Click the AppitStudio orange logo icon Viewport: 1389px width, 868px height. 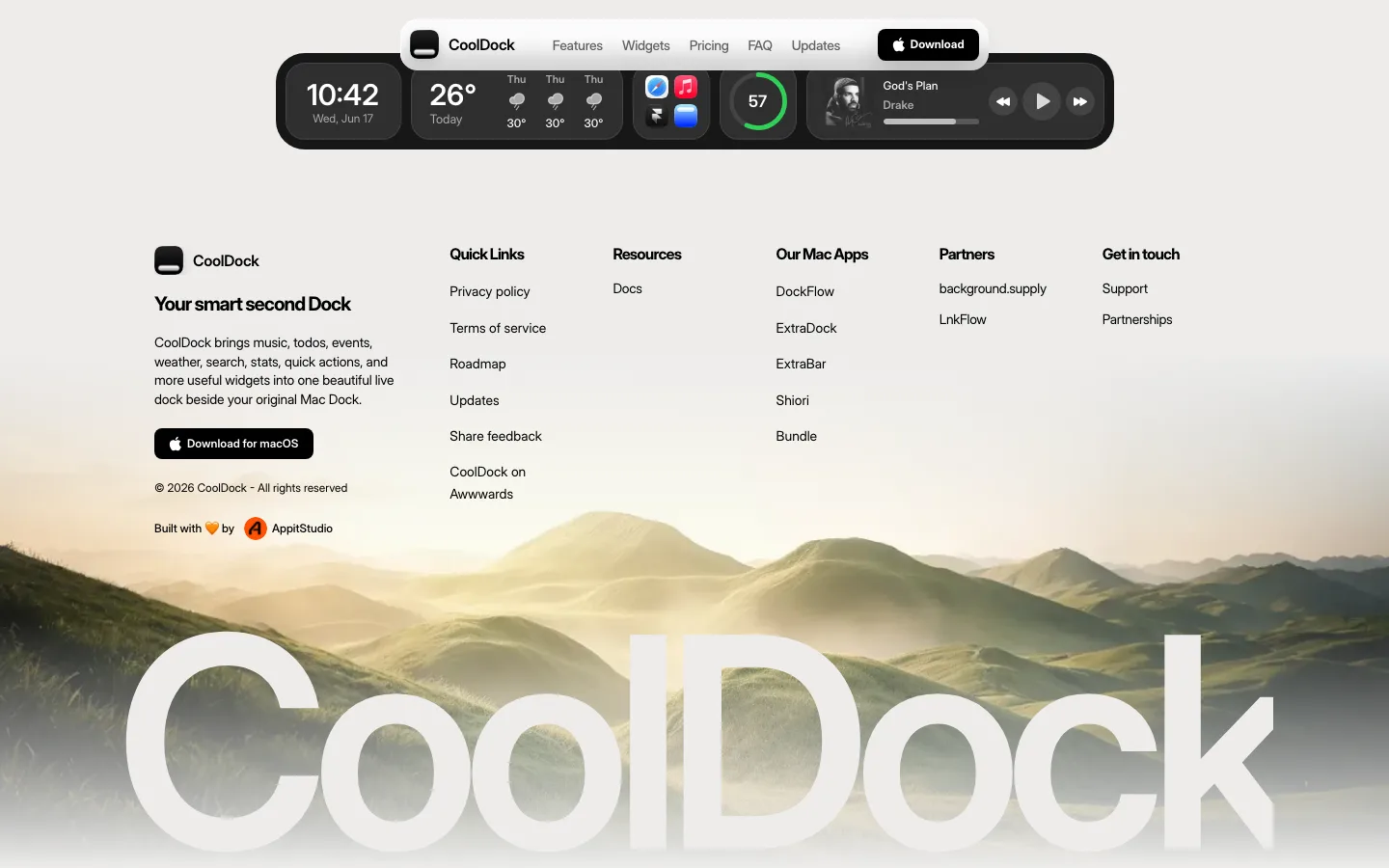pyautogui.click(x=256, y=529)
